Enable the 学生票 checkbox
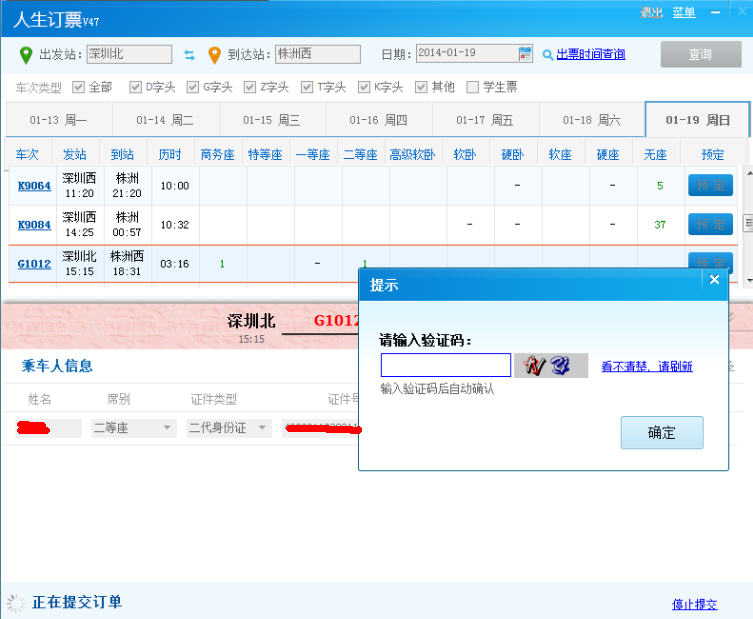The width and height of the screenshot is (753, 619). 473,87
